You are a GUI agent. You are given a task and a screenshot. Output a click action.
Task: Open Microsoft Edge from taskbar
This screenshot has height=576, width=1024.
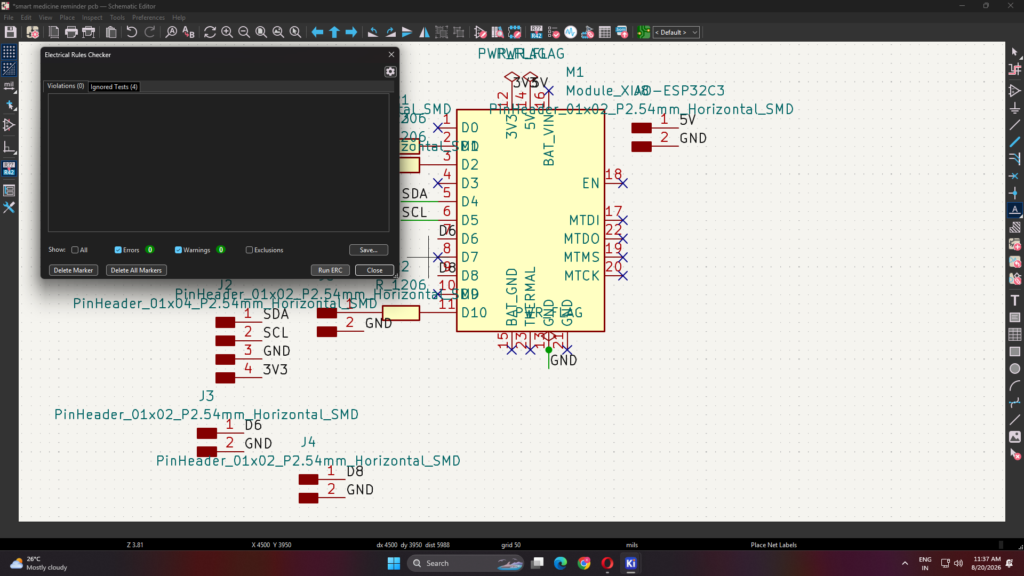pyautogui.click(x=560, y=563)
